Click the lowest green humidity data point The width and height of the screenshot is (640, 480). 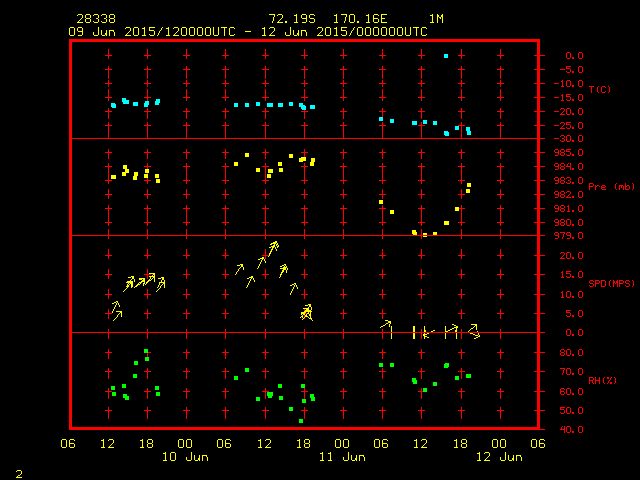pyautogui.click(x=301, y=421)
